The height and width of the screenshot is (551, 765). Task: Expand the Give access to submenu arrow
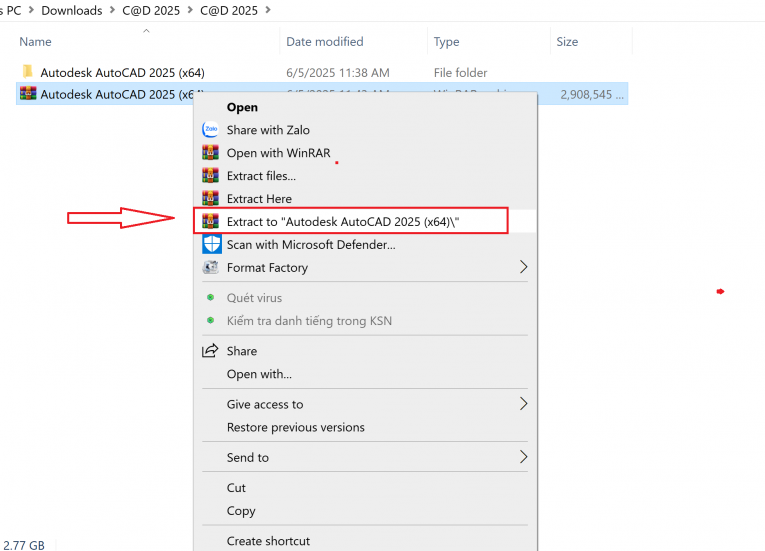(x=523, y=404)
